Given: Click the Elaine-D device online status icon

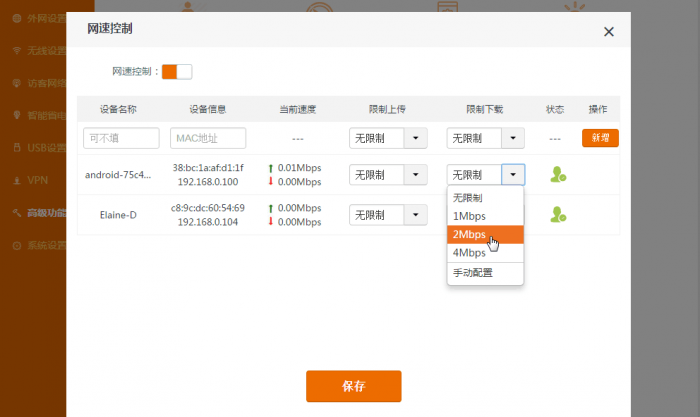Looking at the screenshot, I should click(558, 214).
